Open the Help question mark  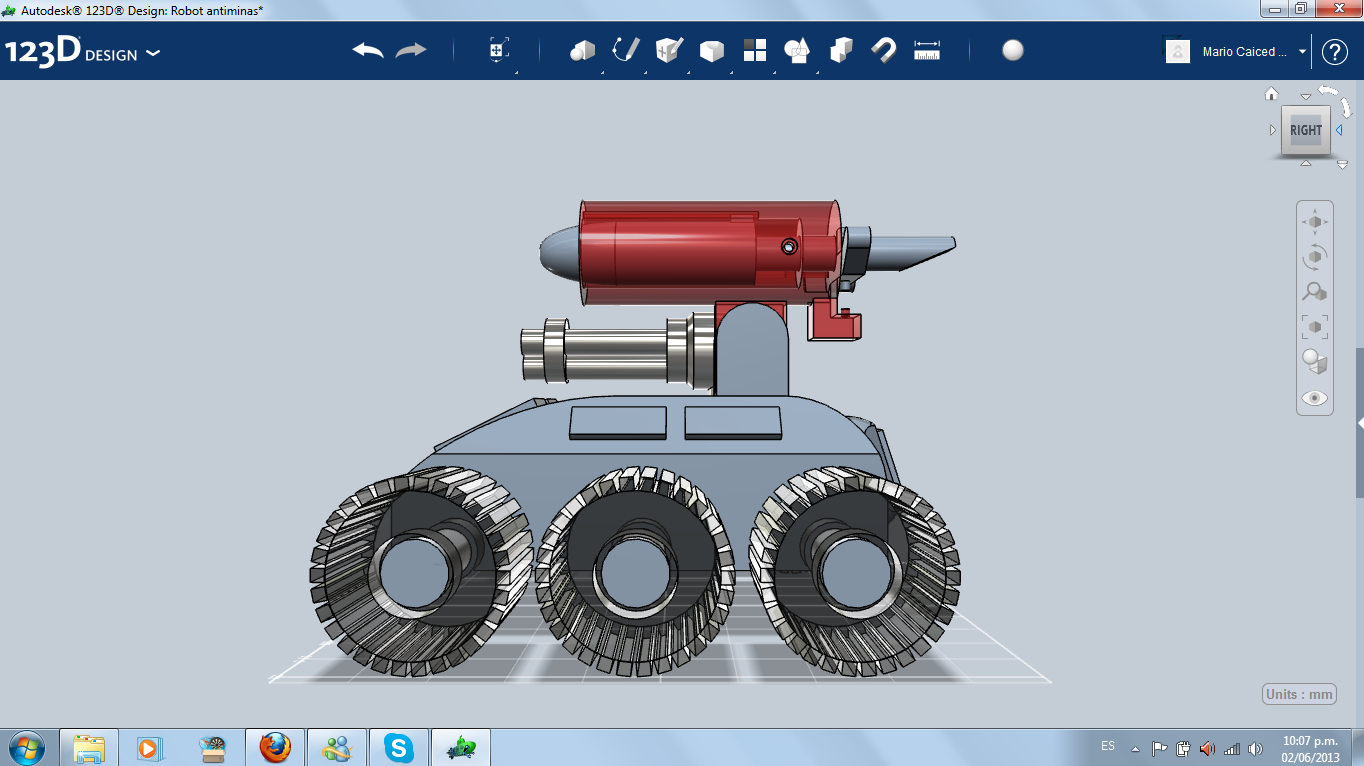[1335, 52]
